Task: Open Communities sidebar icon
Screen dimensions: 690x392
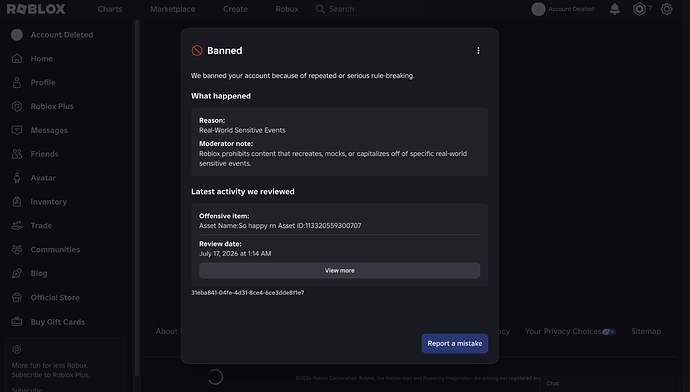Action: tap(17, 249)
